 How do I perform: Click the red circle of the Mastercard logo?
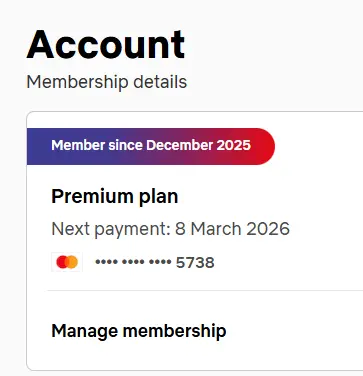62,262
